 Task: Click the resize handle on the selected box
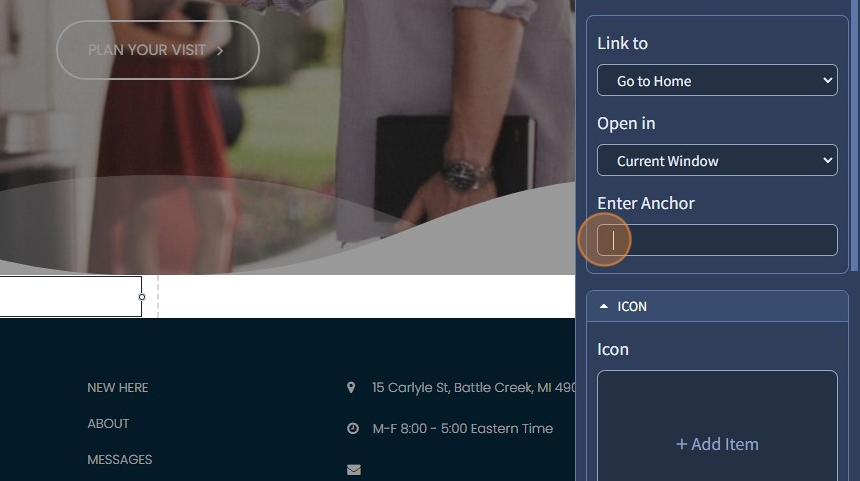point(142,297)
